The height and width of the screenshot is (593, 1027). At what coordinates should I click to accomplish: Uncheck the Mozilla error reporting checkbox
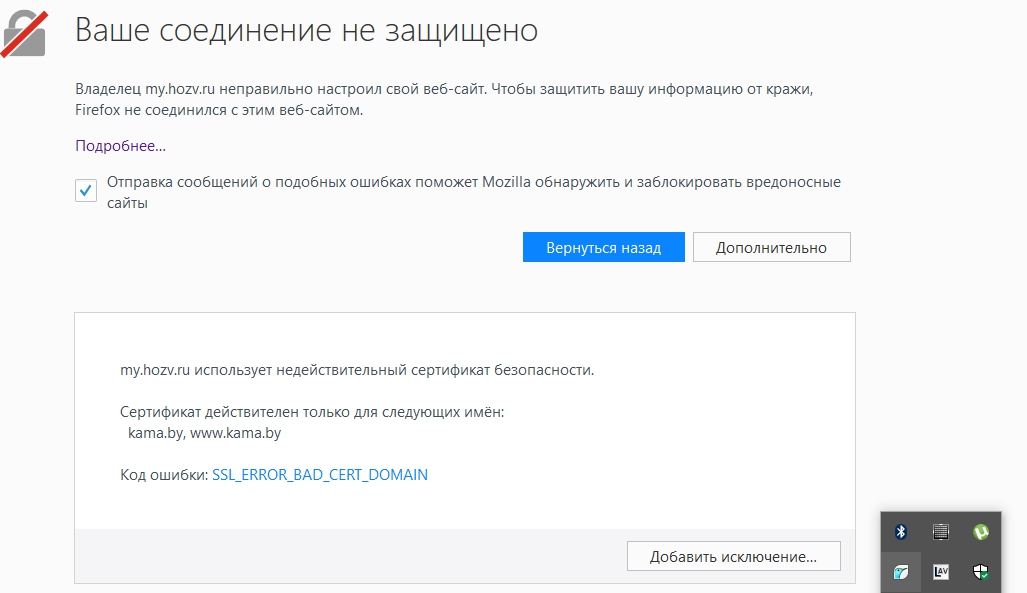(86, 191)
